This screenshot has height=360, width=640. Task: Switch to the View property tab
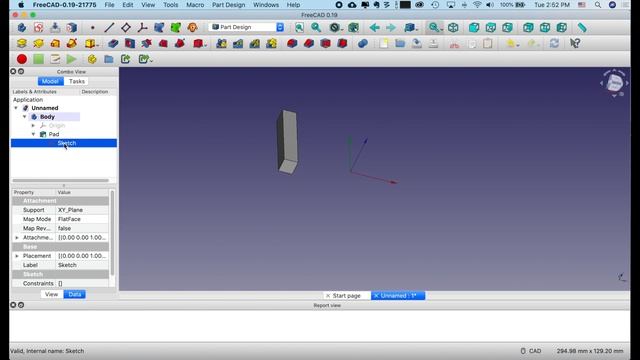coord(51,294)
